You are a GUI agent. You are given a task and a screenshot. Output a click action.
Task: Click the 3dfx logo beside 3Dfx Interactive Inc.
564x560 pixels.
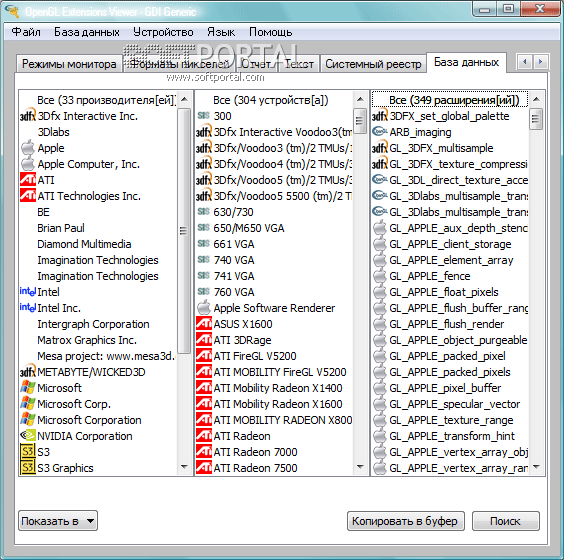pyautogui.click(x=28, y=116)
